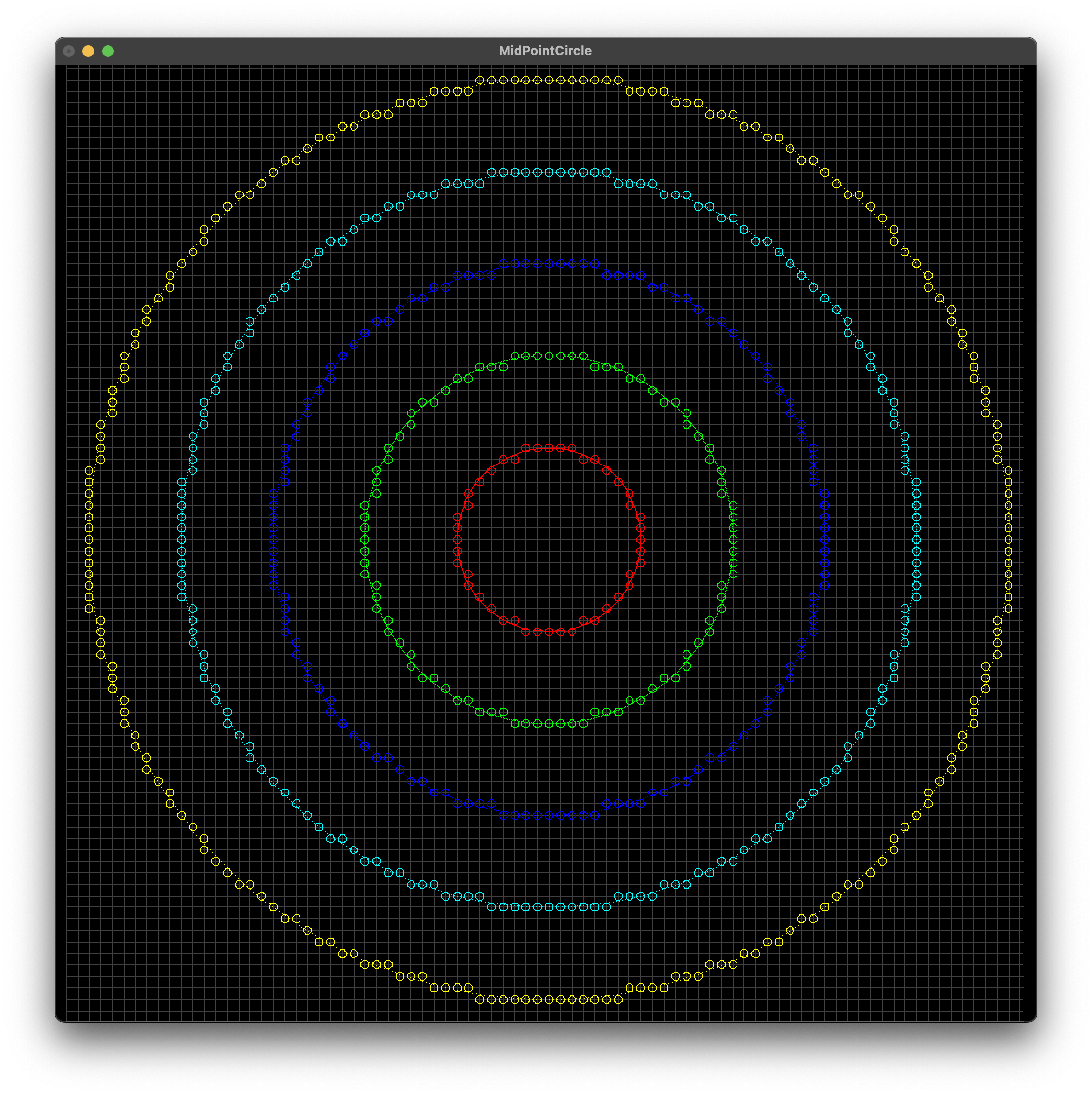
Task: Click the yellow minimize button
Action: 88,51
